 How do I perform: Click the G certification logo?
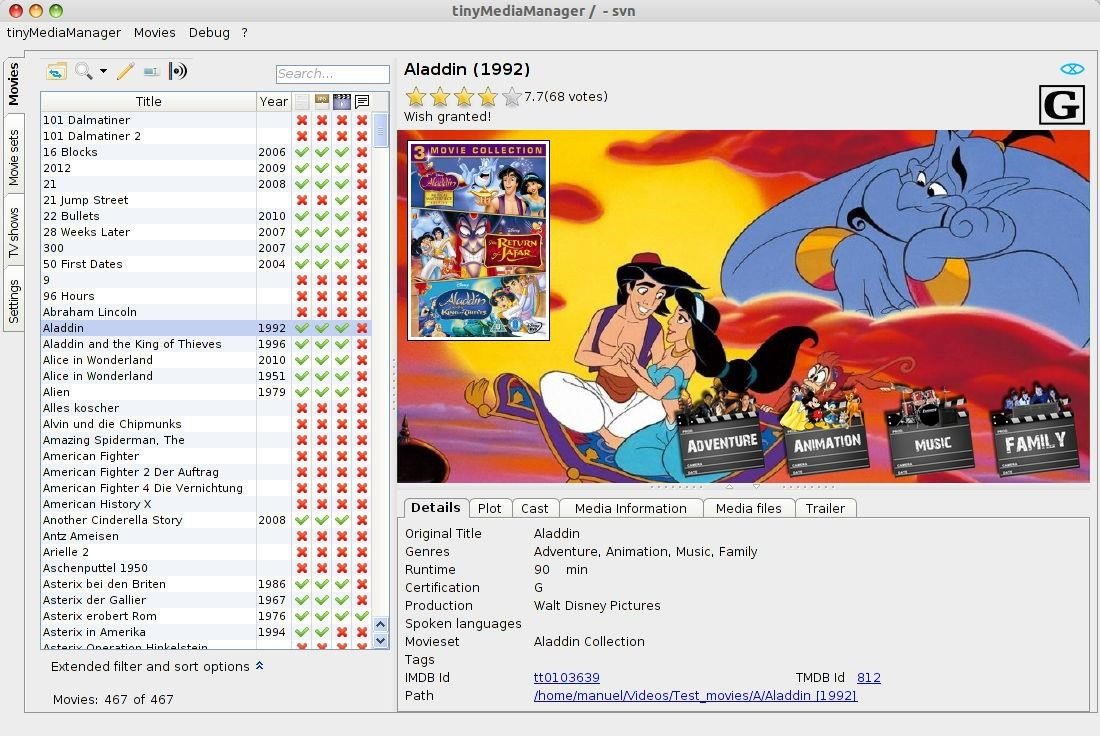pyautogui.click(x=1061, y=105)
